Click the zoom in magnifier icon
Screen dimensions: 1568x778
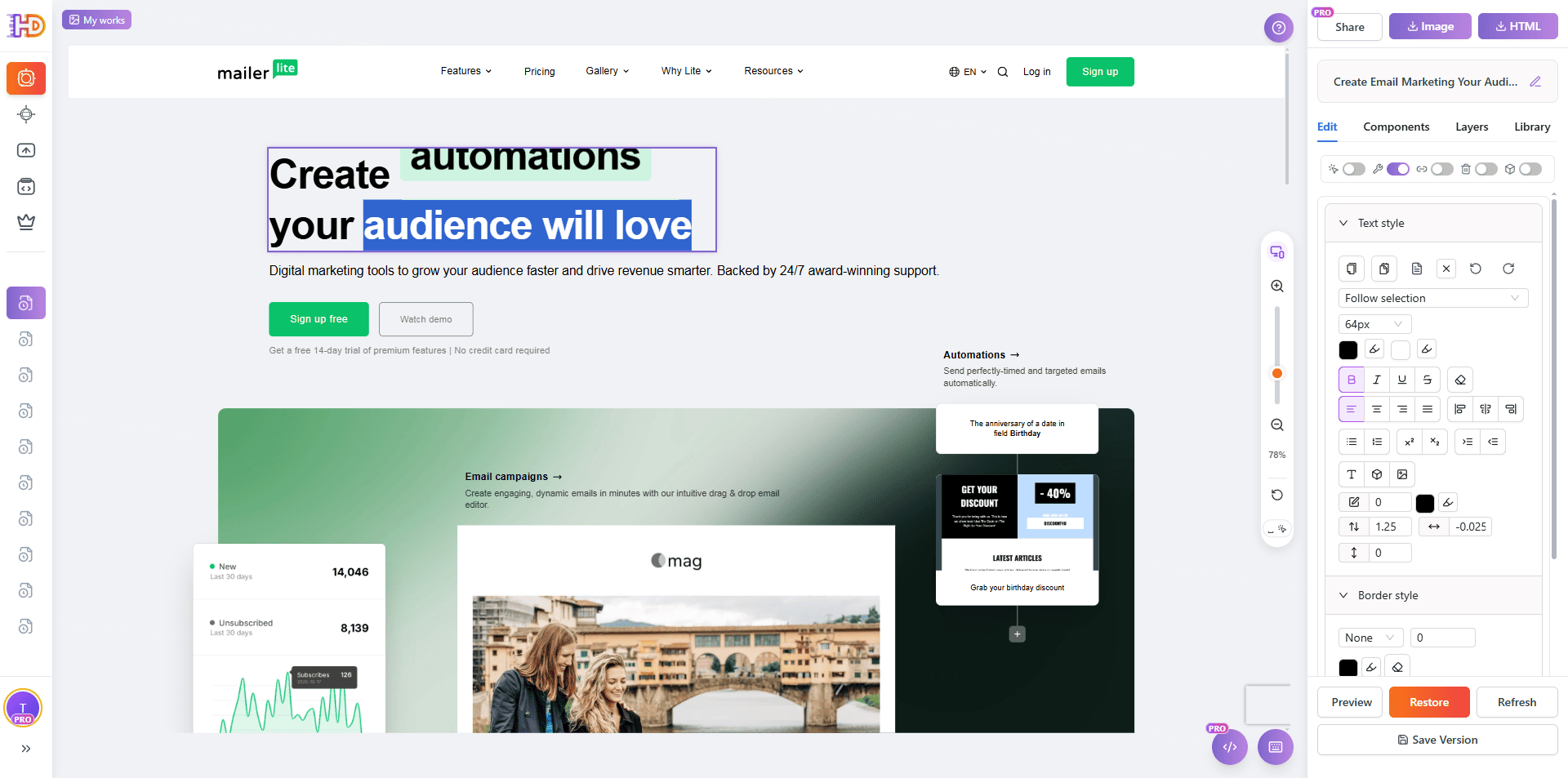[1277, 287]
